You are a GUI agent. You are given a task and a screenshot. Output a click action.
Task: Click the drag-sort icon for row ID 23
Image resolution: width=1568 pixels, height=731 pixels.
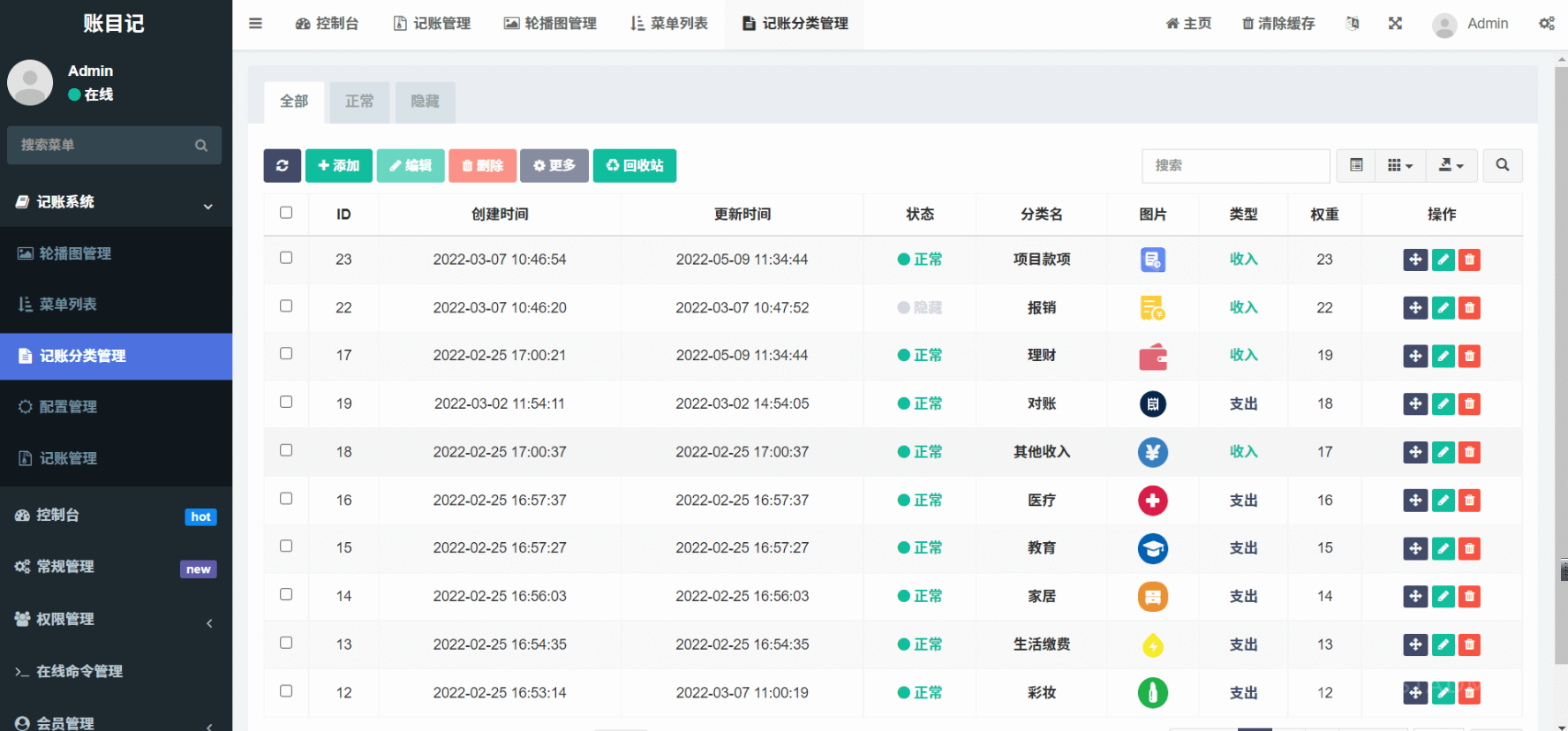(1415, 260)
